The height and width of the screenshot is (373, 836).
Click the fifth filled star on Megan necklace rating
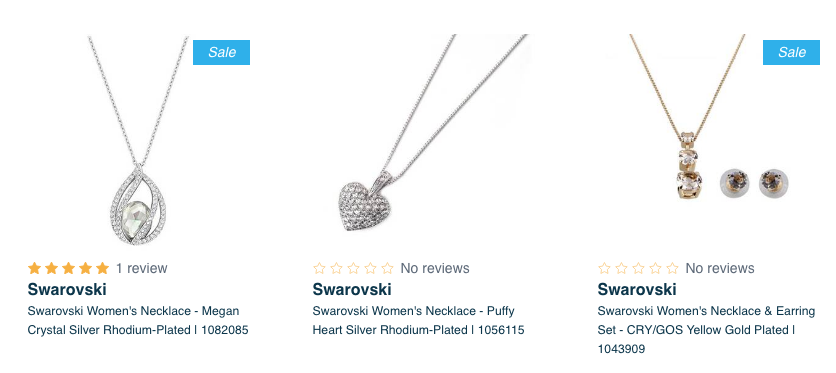pyautogui.click(x=102, y=268)
